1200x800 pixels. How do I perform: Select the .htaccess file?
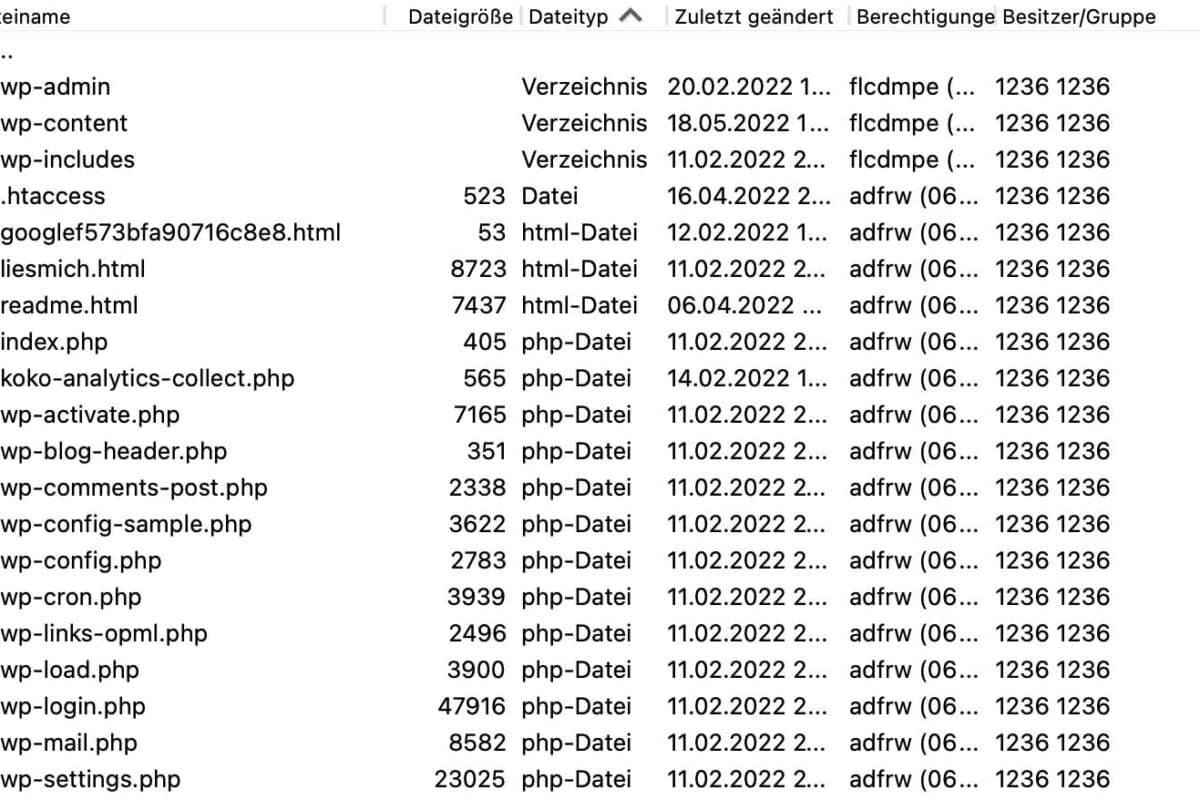(53, 196)
